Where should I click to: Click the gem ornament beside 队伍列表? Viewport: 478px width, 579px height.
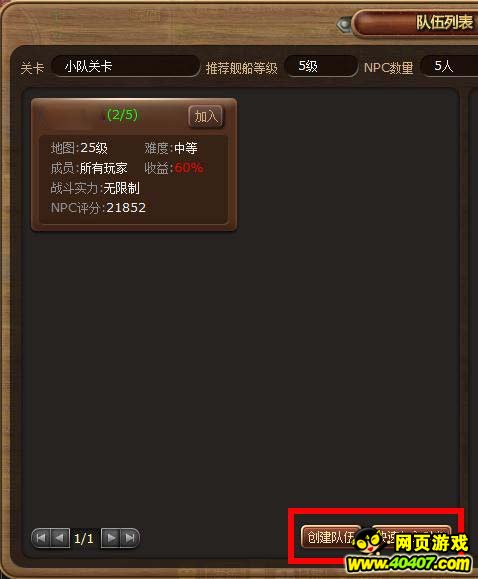click(x=344, y=25)
